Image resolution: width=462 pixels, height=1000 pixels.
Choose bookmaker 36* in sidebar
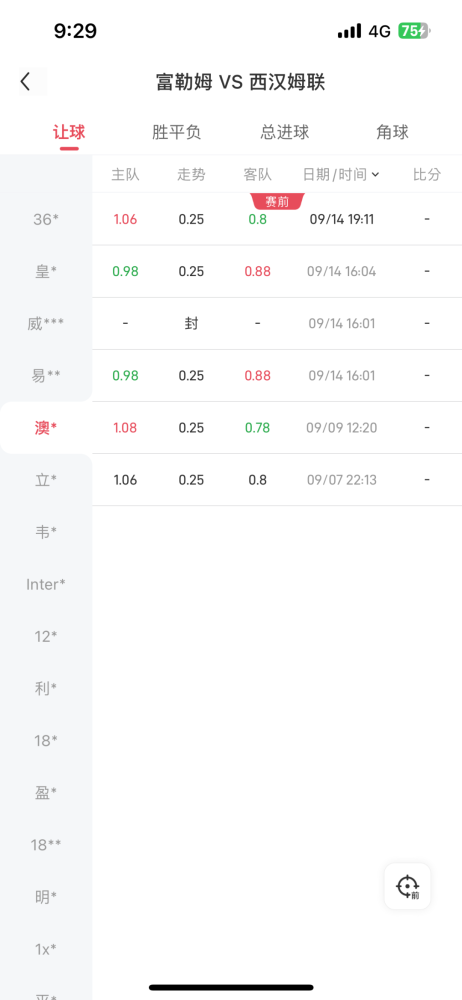46,219
